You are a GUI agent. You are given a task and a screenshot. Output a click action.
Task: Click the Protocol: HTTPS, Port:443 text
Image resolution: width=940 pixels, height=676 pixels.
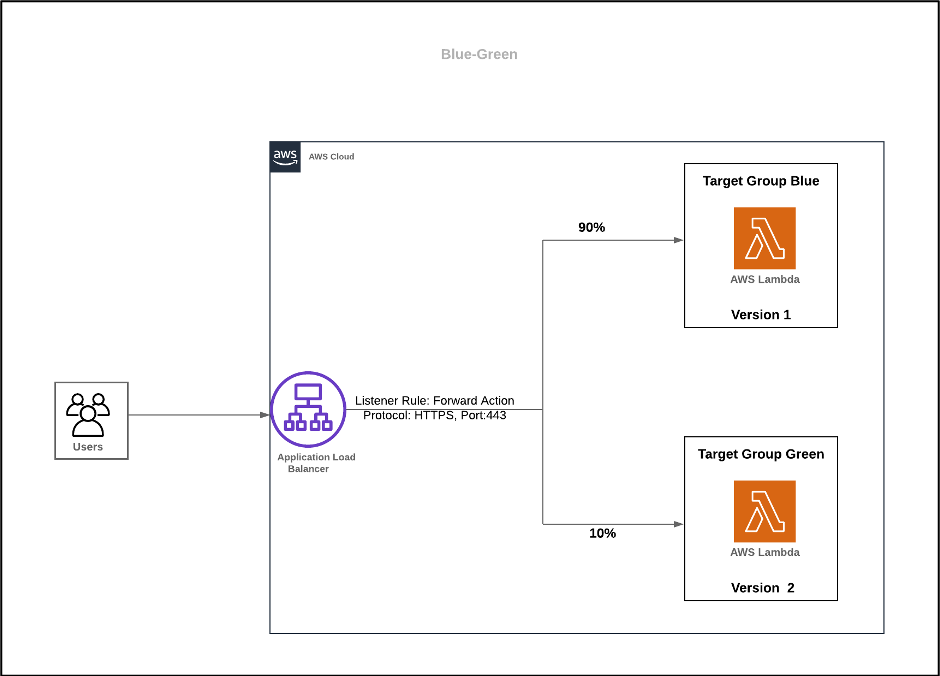(435, 415)
